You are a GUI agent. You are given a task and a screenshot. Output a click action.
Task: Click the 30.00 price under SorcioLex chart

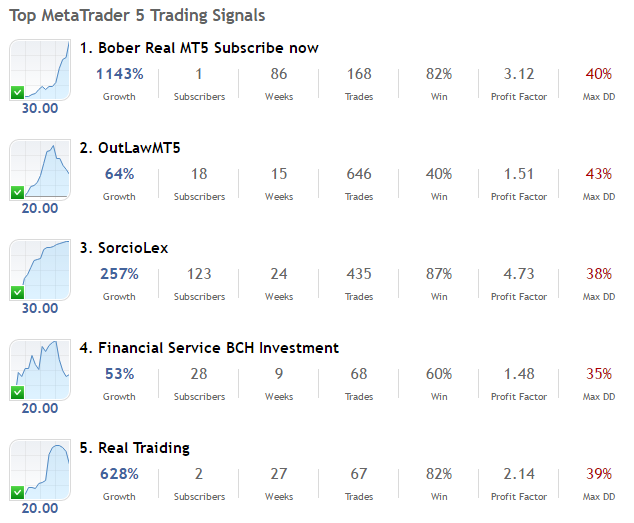pyautogui.click(x=40, y=308)
